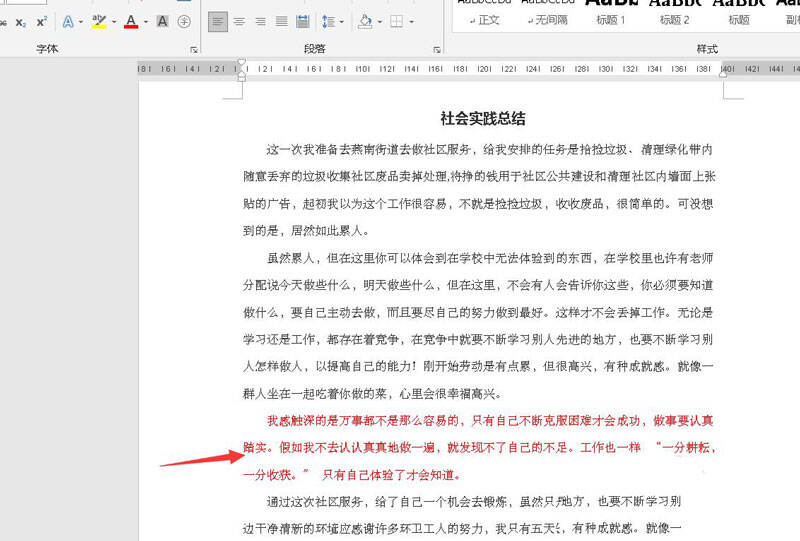This screenshot has height=541, width=800.
Task: Click the document title 社会实践总结
Action: (482, 118)
